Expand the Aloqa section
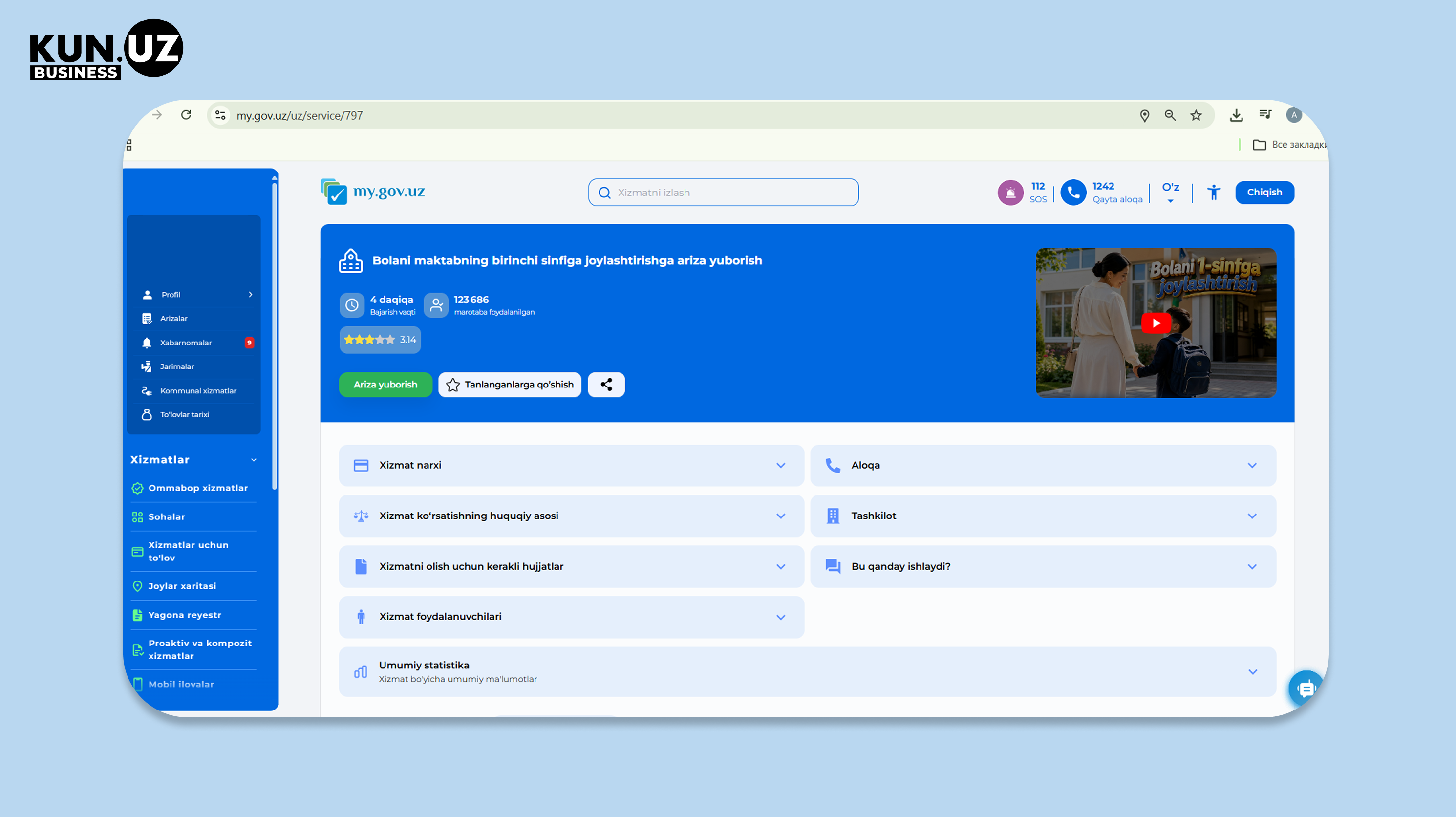The width and height of the screenshot is (1456, 817). (1043, 465)
